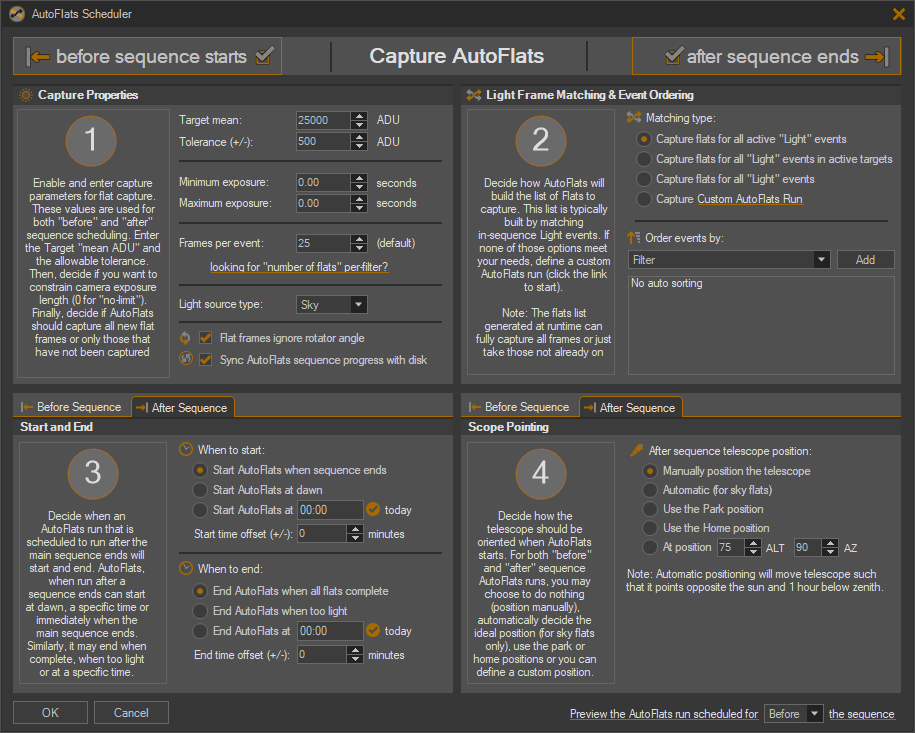The image size is (915, 733).
Task: Click the step 4 circle badge
Action: pos(540,473)
